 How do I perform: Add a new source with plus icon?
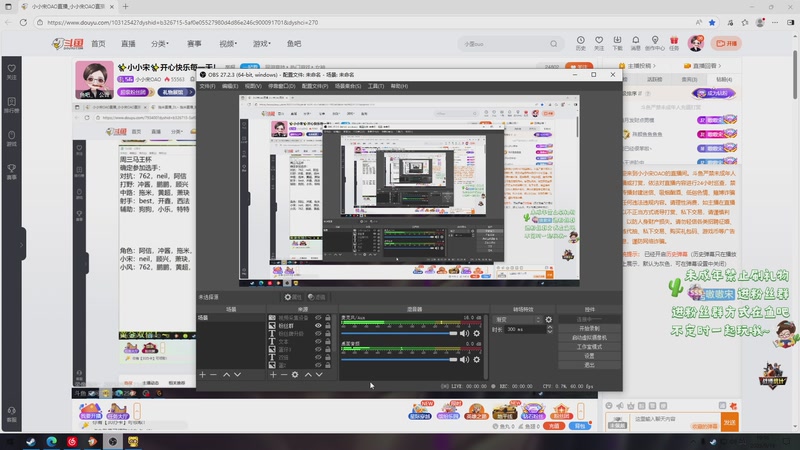(x=273, y=374)
